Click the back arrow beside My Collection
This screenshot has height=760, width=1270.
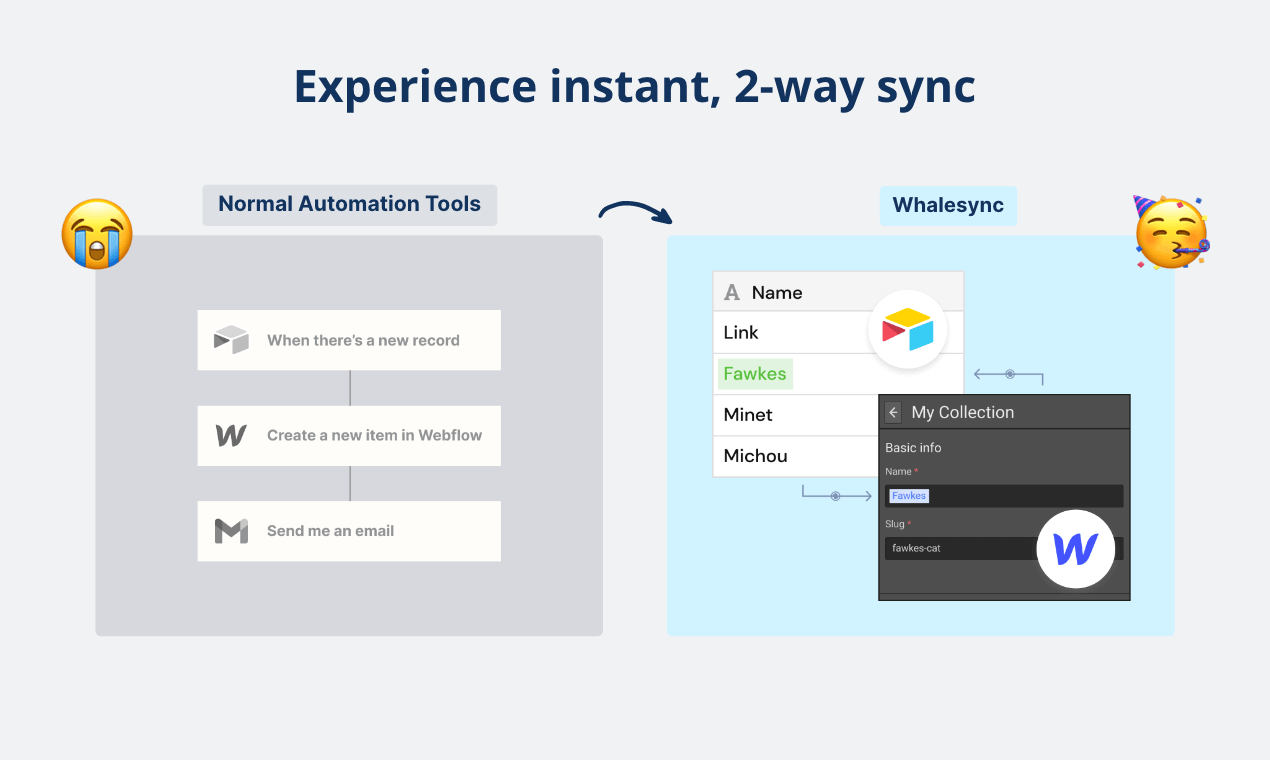[893, 412]
